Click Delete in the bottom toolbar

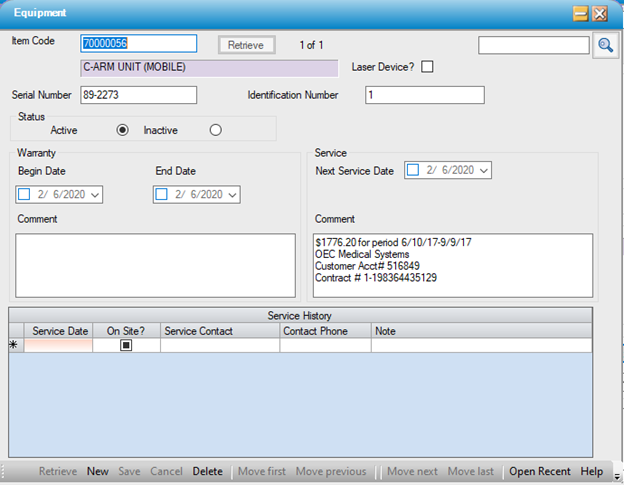[x=207, y=471]
